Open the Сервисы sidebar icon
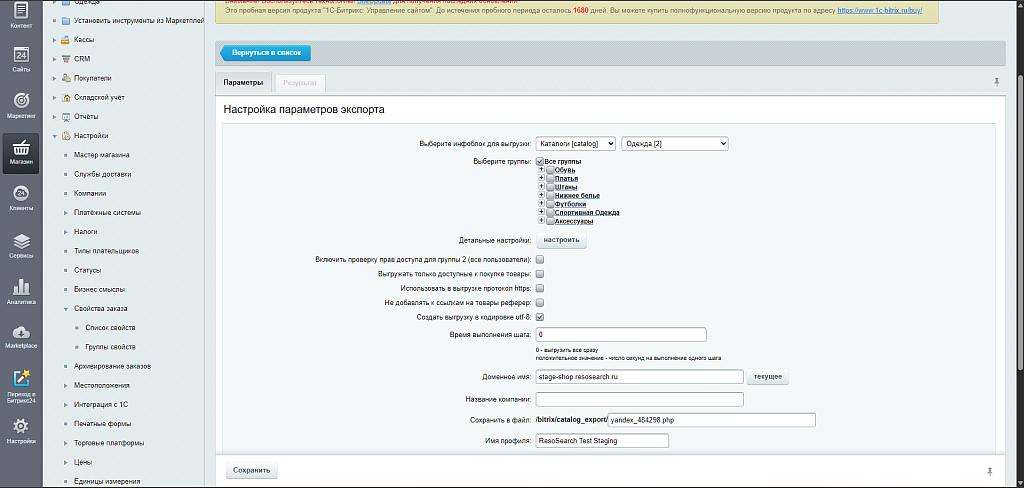Image resolution: width=1024 pixels, height=488 pixels. (21, 245)
